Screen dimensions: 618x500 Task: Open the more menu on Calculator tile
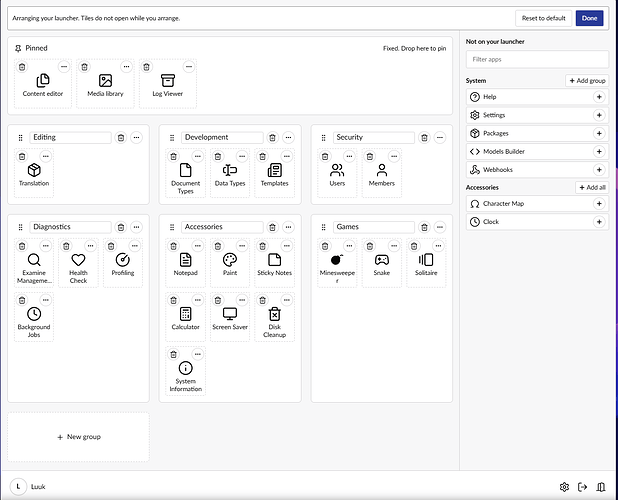coord(198,300)
